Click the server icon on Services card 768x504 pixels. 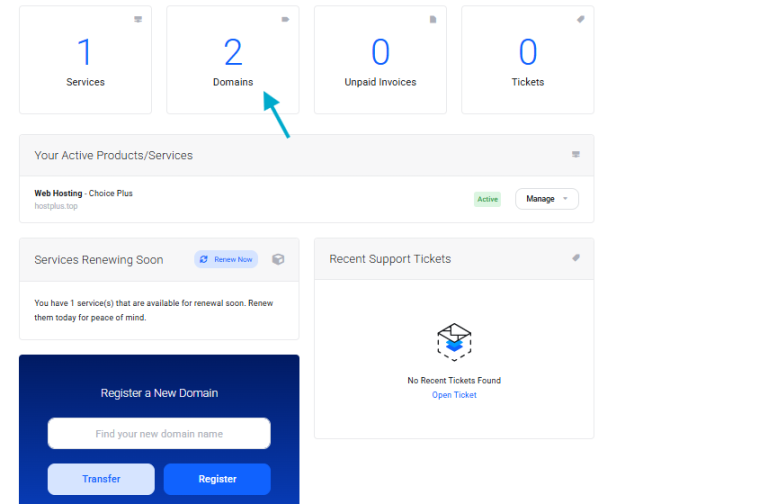coord(138,20)
